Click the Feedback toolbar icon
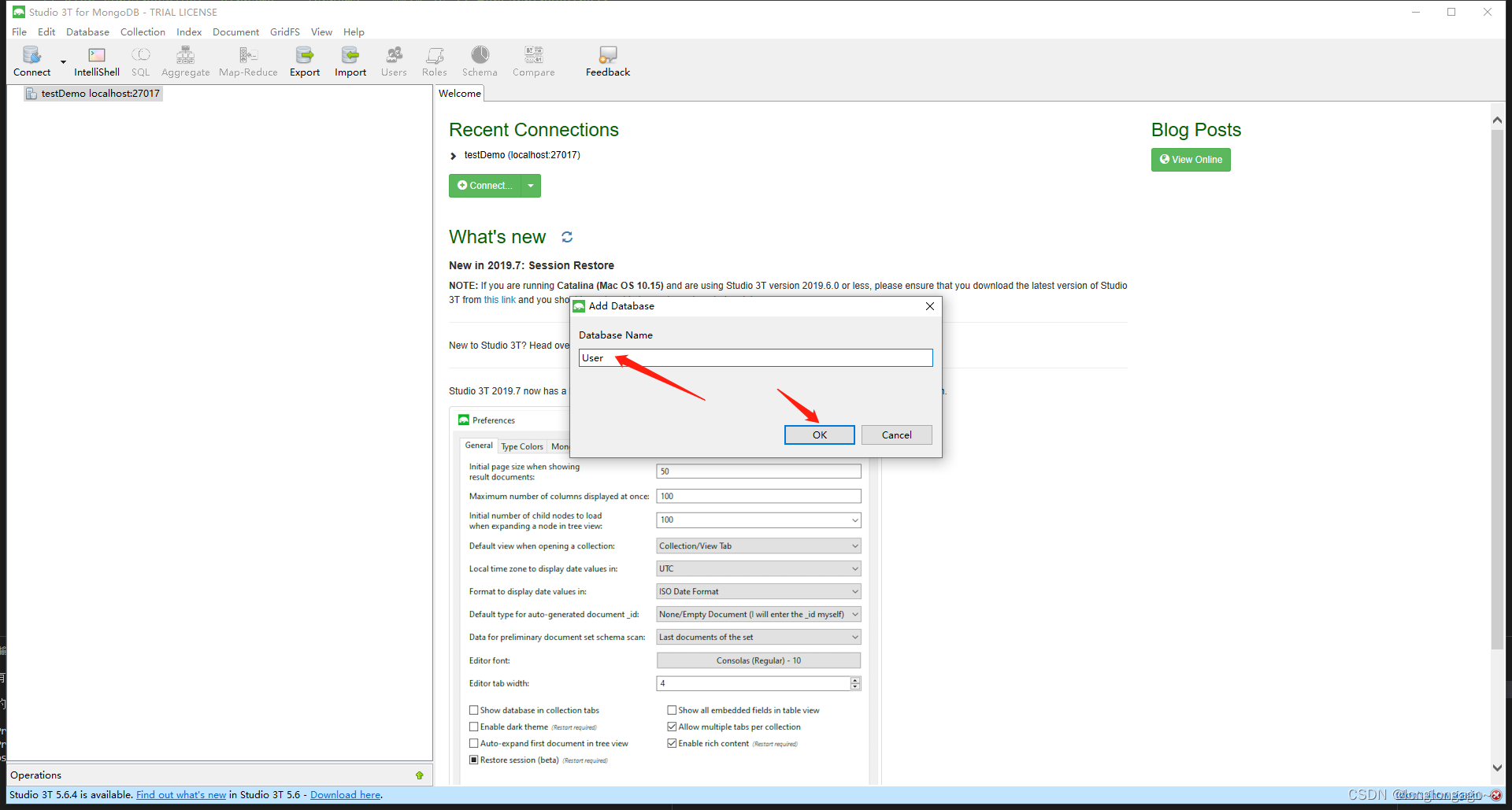The height and width of the screenshot is (810, 1512). pos(608,61)
